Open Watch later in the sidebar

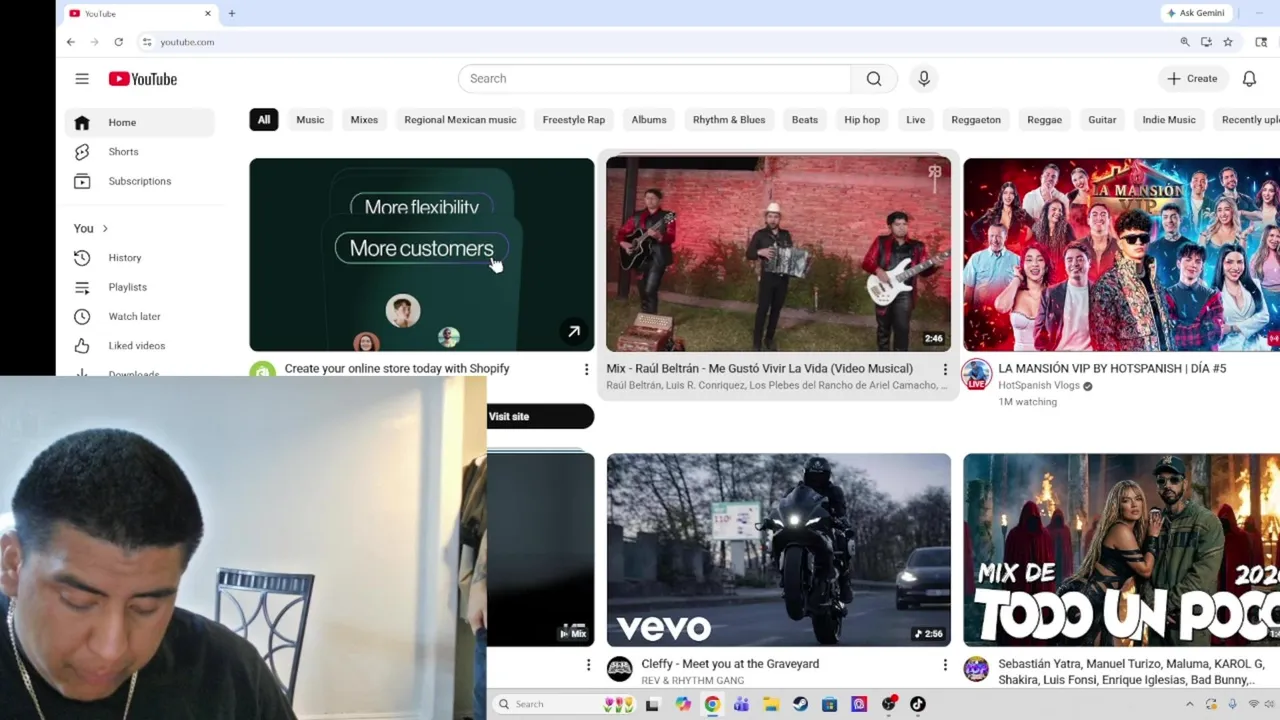coord(140,316)
